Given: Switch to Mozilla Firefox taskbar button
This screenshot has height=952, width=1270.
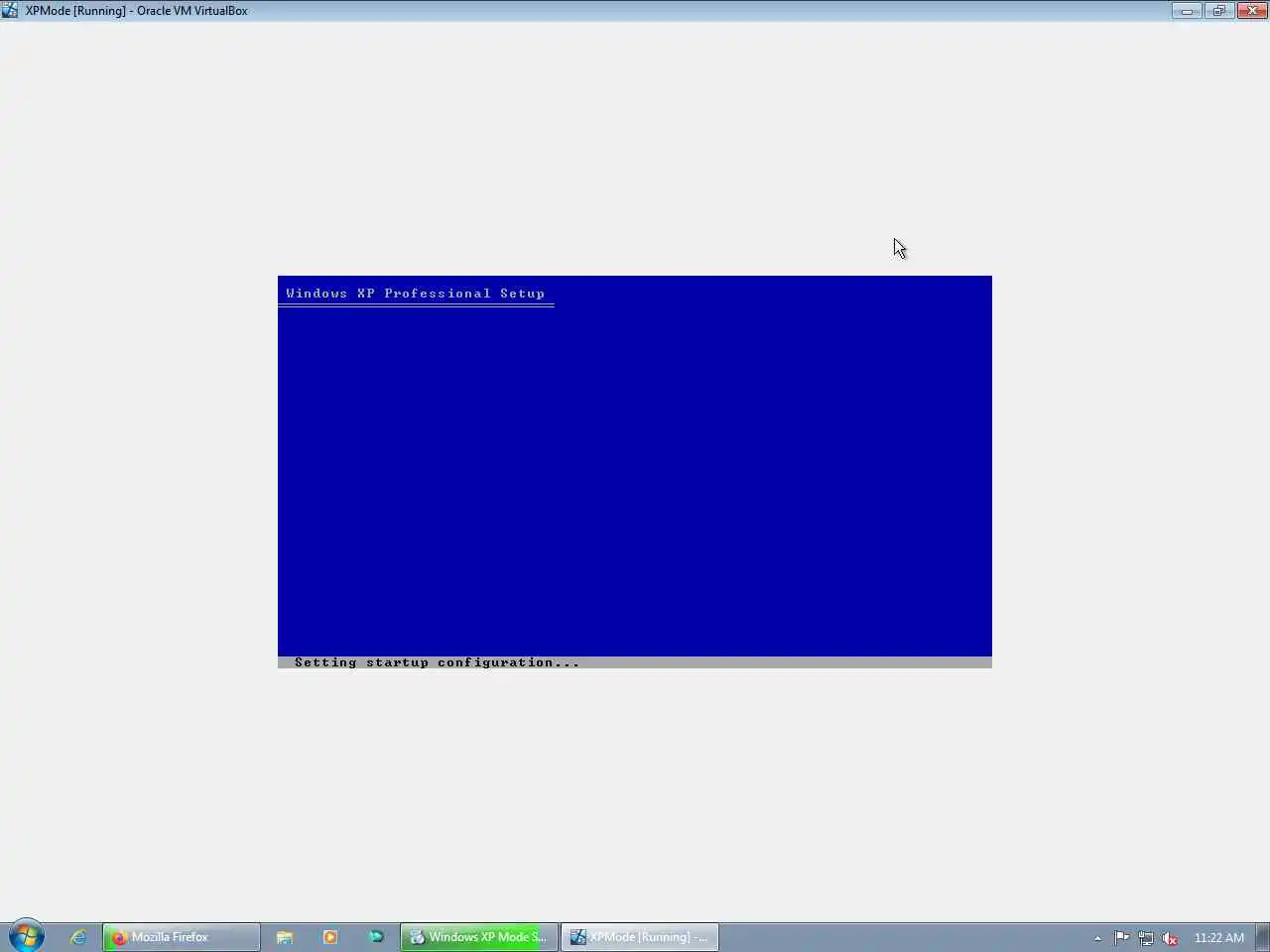Looking at the screenshot, I should click(182, 937).
